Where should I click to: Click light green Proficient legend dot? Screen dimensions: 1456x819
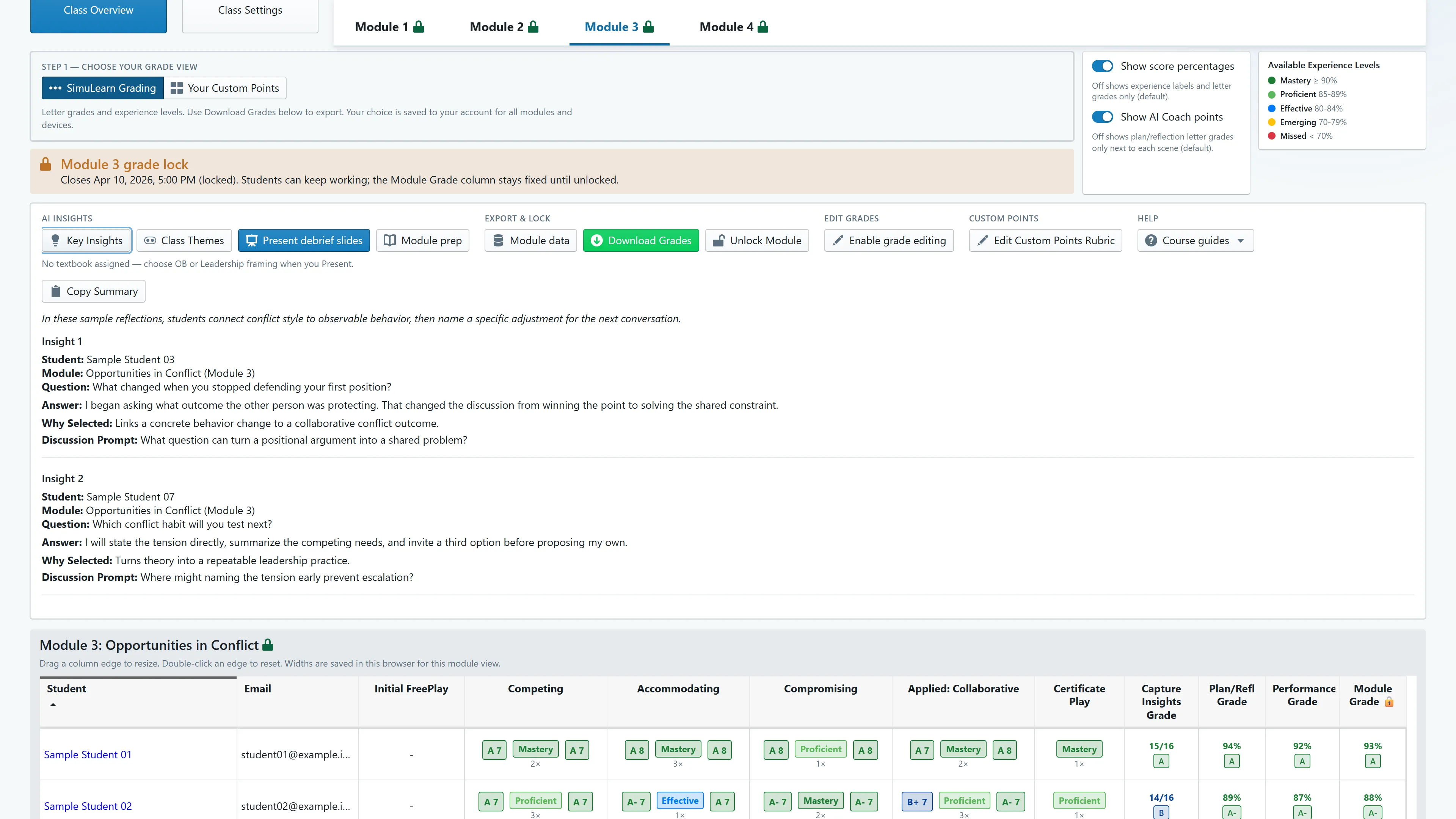(1272, 94)
